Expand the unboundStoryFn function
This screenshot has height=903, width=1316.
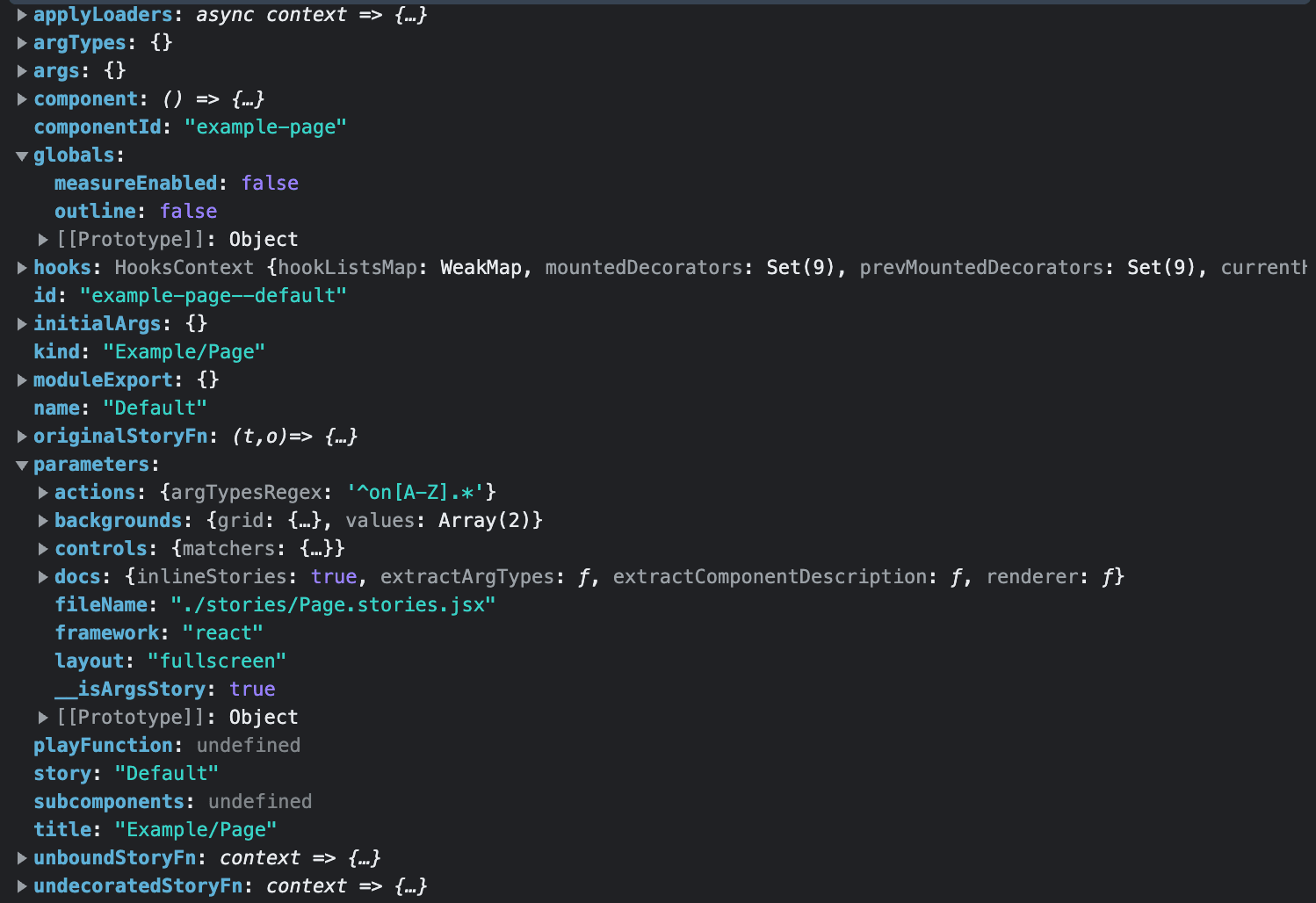[x=22, y=857]
